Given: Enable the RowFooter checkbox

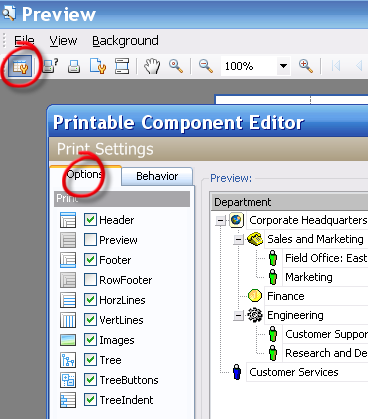Looking at the screenshot, I should (x=90, y=280).
